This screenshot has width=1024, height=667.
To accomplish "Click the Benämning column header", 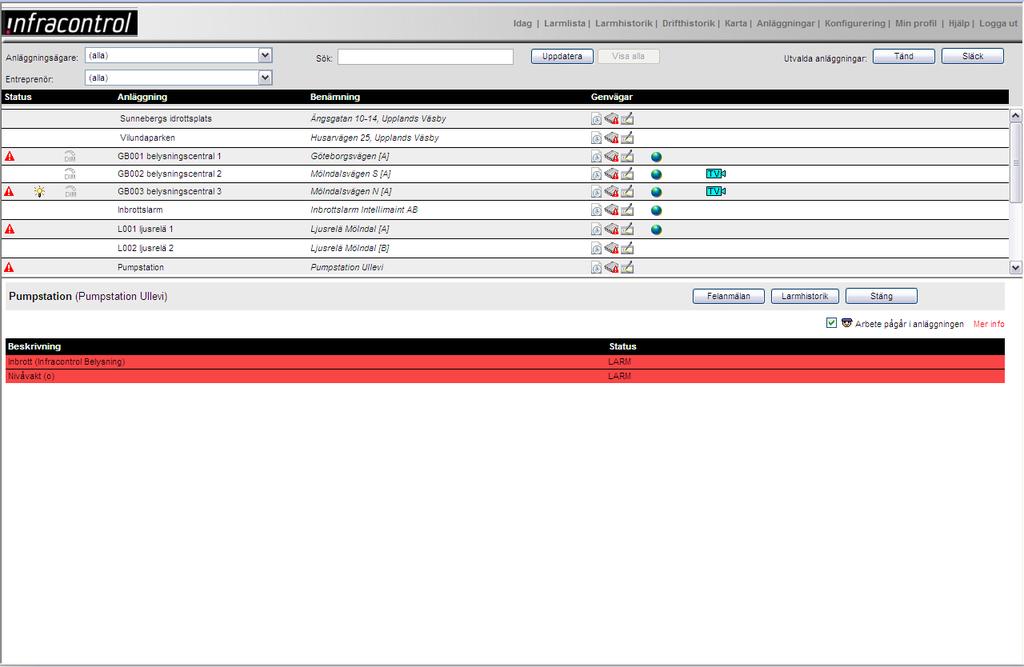I will [335, 97].
